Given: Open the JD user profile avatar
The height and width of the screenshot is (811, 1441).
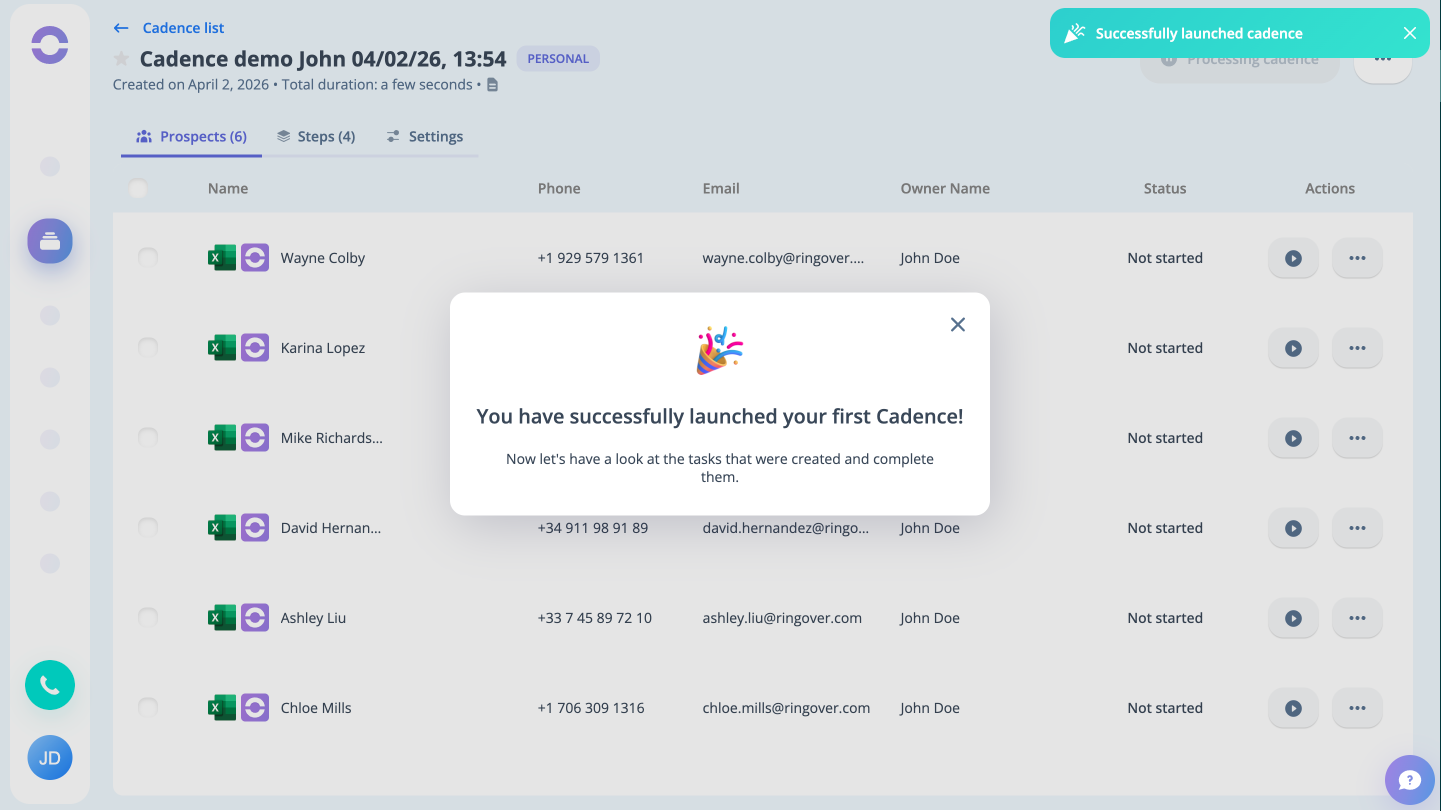Looking at the screenshot, I should click(50, 758).
